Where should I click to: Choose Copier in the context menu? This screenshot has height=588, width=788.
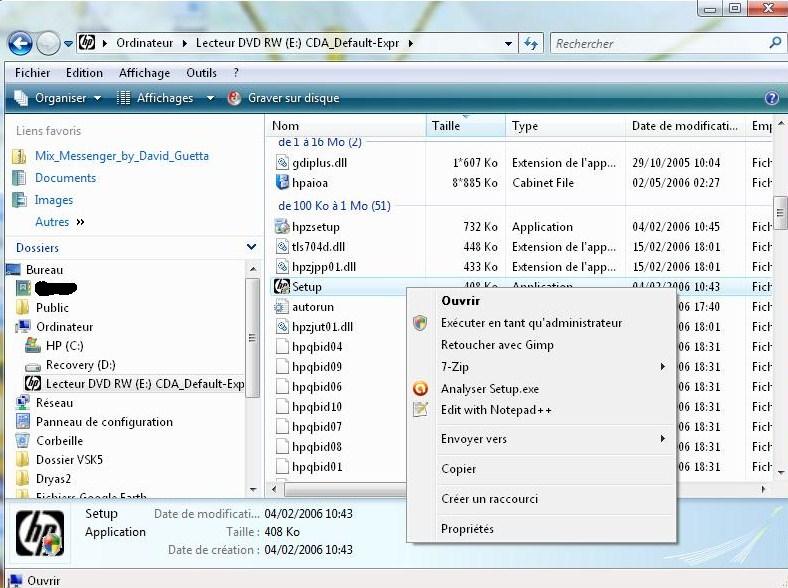pos(458,469)
